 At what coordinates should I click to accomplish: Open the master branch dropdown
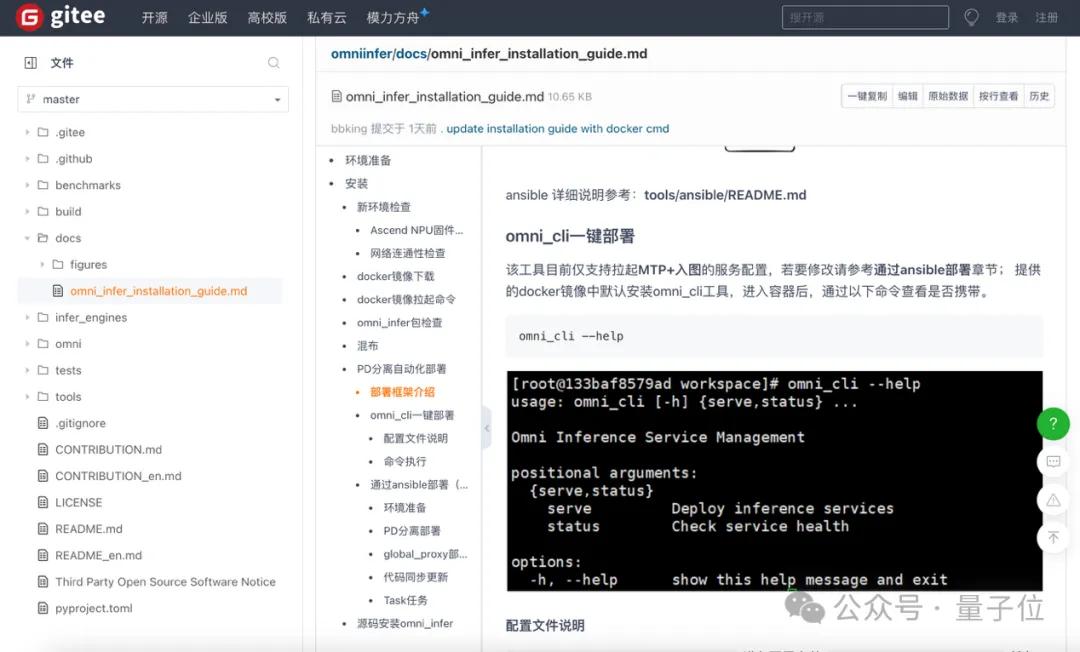153,100
